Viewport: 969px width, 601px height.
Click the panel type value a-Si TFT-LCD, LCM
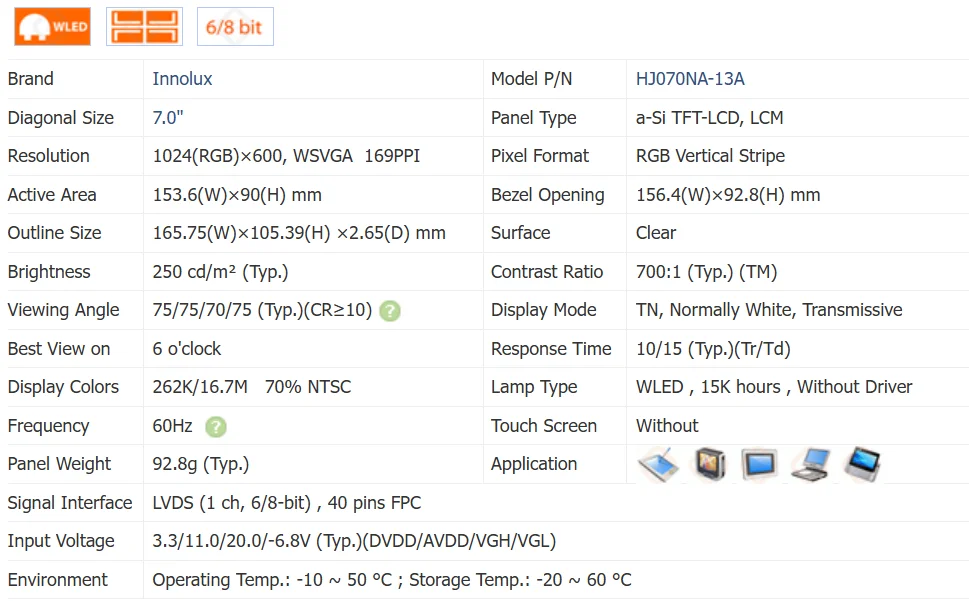coord(709,117)
